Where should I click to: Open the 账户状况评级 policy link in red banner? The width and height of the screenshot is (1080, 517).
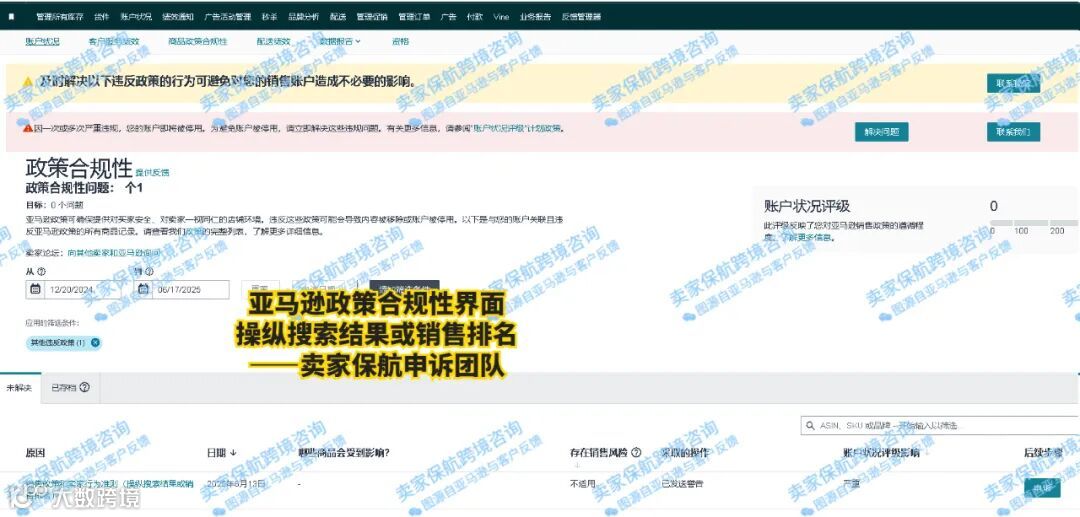tap(517, 128)
